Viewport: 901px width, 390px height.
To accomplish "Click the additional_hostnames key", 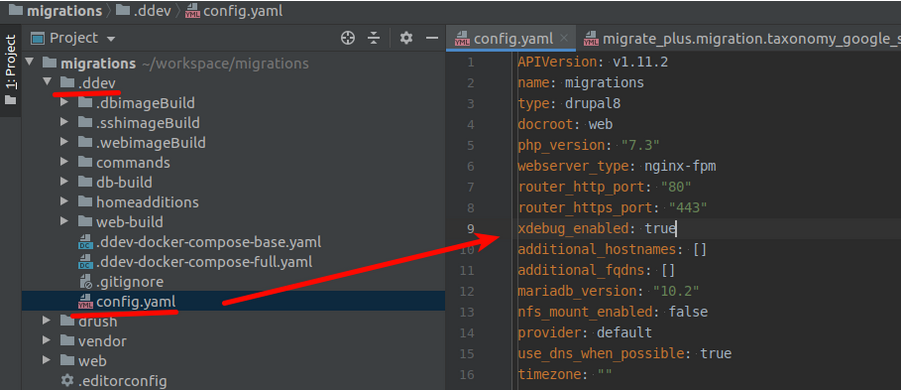I will coord(596,249).
